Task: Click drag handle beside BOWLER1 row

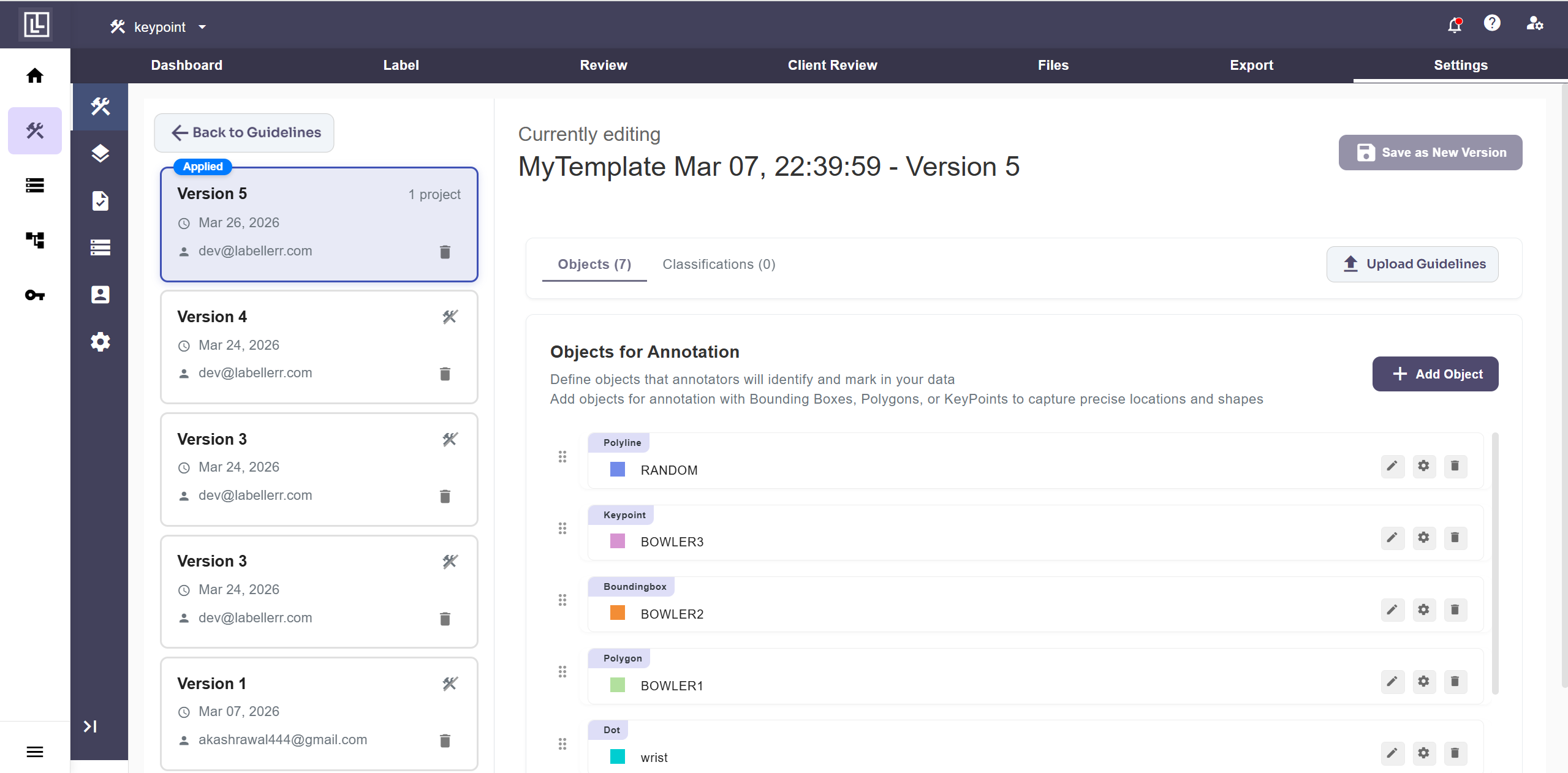Action: (562, 672)
